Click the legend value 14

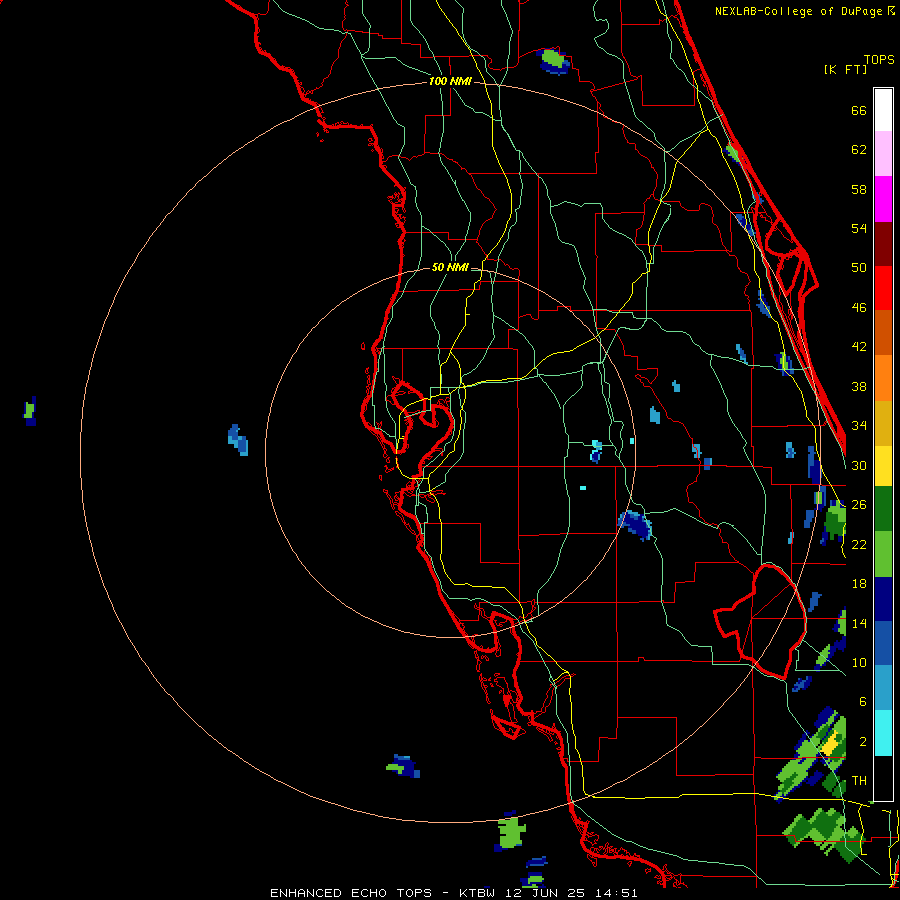pyautogui.click(x=859, y=623)
